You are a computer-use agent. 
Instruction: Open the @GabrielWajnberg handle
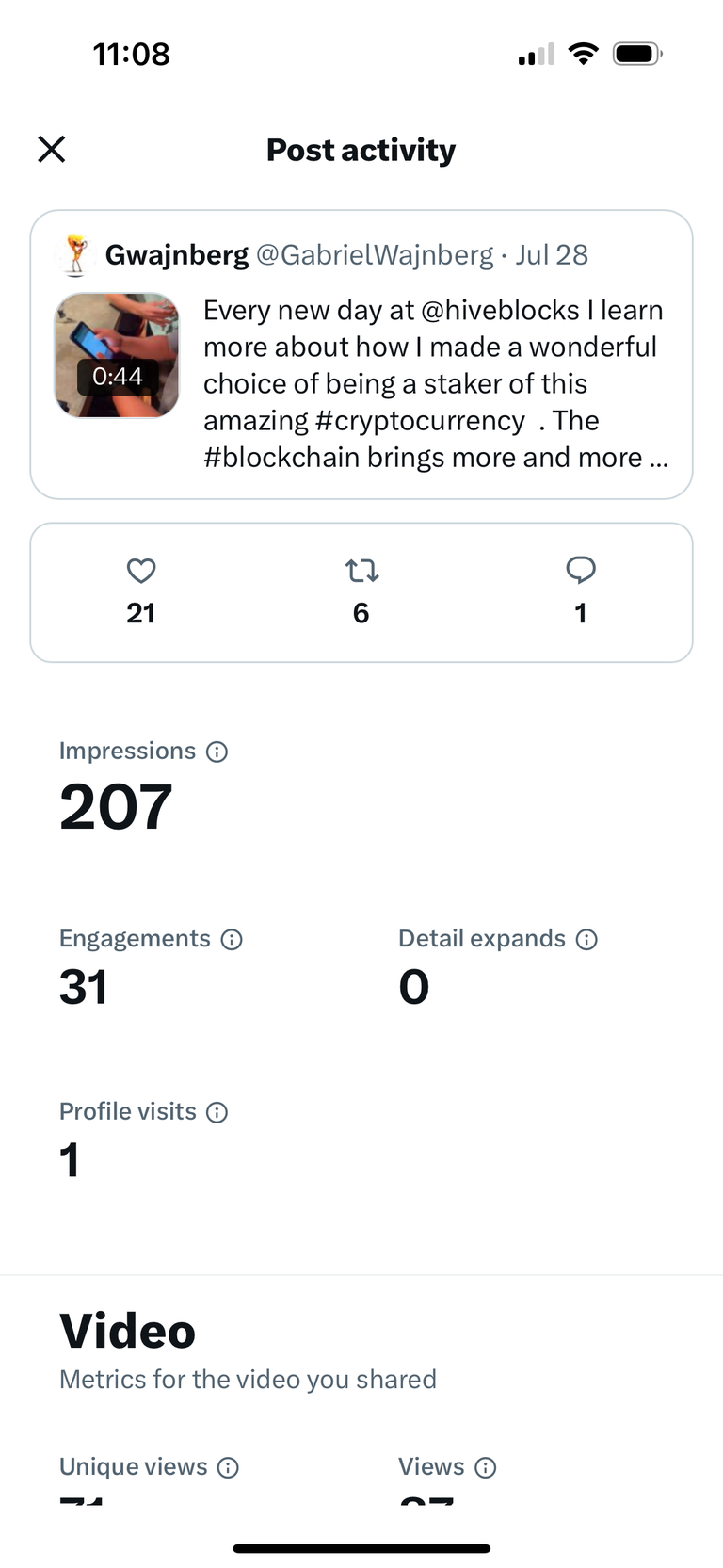click(375, 254)
